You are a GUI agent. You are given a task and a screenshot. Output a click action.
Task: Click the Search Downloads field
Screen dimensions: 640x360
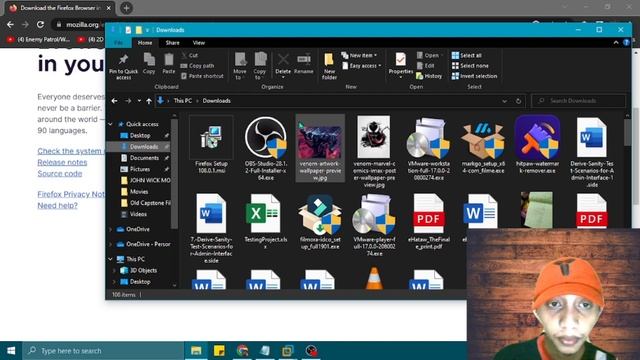click(x=579, y=101)
